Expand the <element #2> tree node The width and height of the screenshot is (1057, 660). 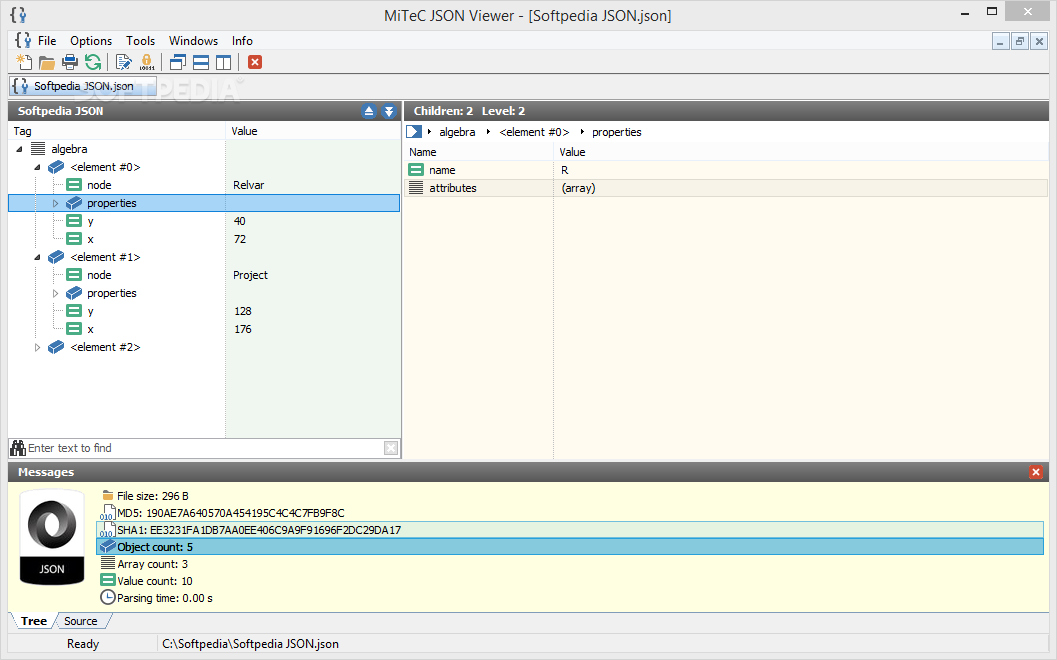pyautogui.click(x=38, y=347)
